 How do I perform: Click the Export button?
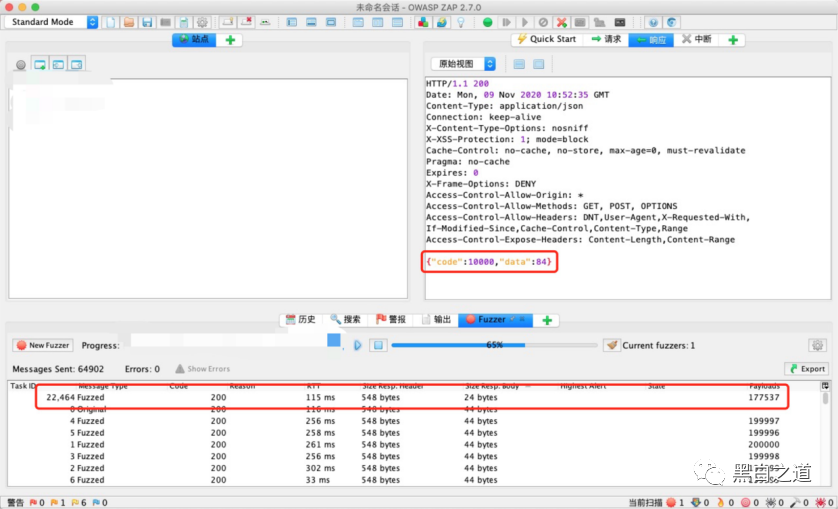tap(806, 369)
